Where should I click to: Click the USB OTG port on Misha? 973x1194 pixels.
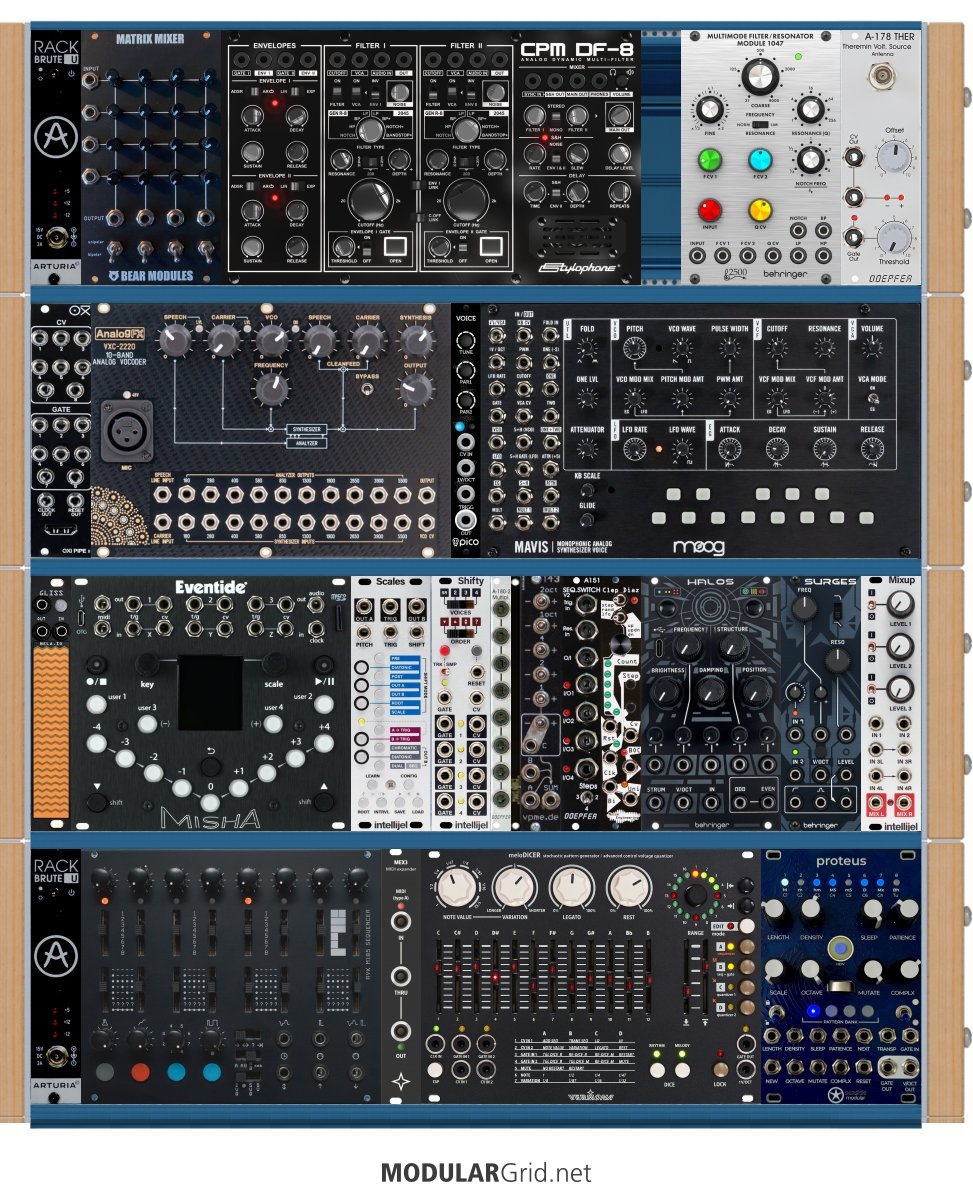(x=81, y=617)
